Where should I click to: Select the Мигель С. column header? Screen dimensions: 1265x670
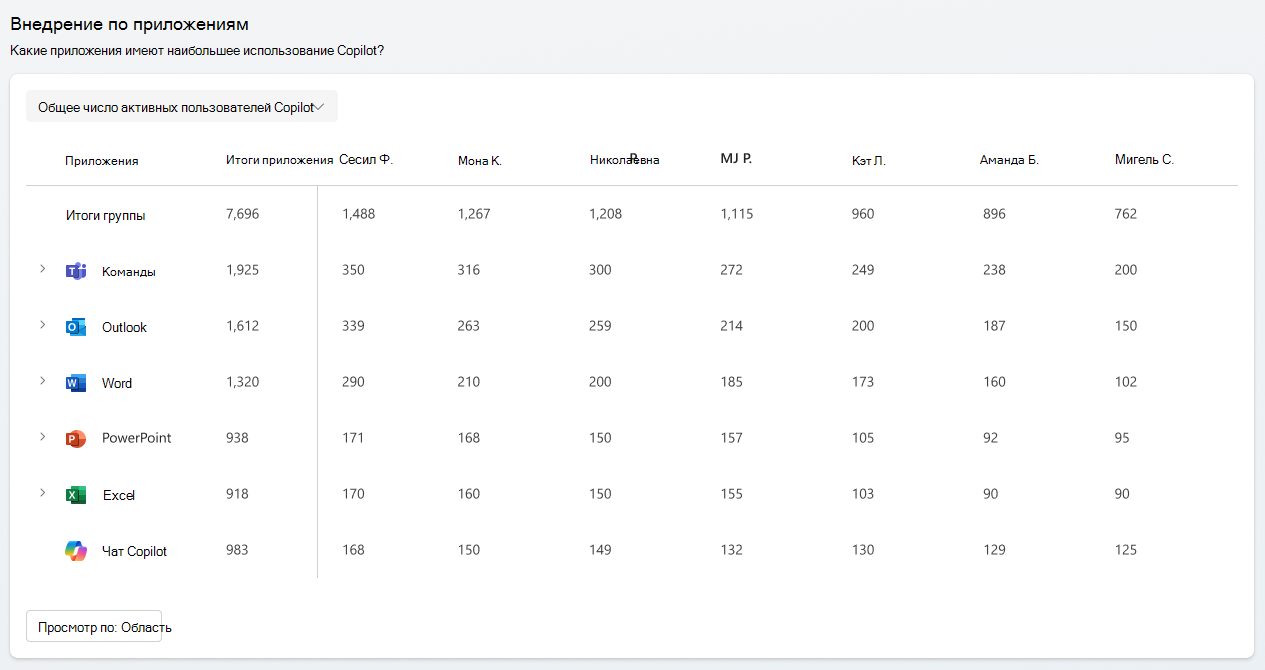click(x=1144, y=160)
